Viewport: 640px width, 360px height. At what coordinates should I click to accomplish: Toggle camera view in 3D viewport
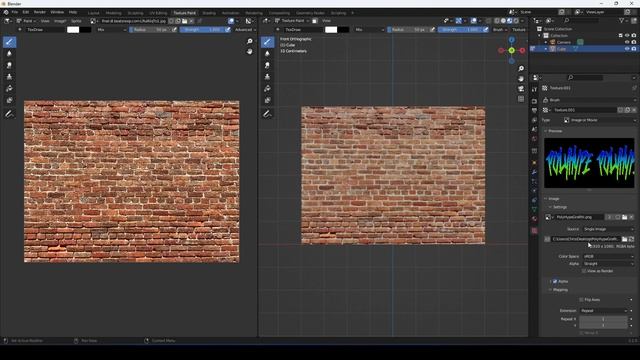(x=521, y=89)
